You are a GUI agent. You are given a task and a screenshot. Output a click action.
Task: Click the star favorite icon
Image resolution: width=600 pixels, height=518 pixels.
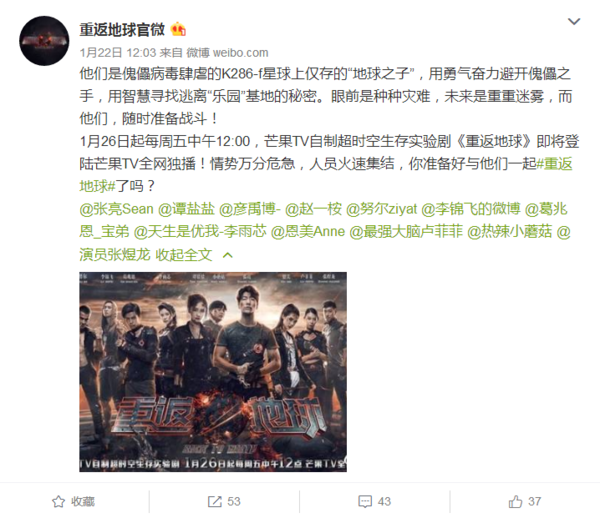[x=58, y=502]
